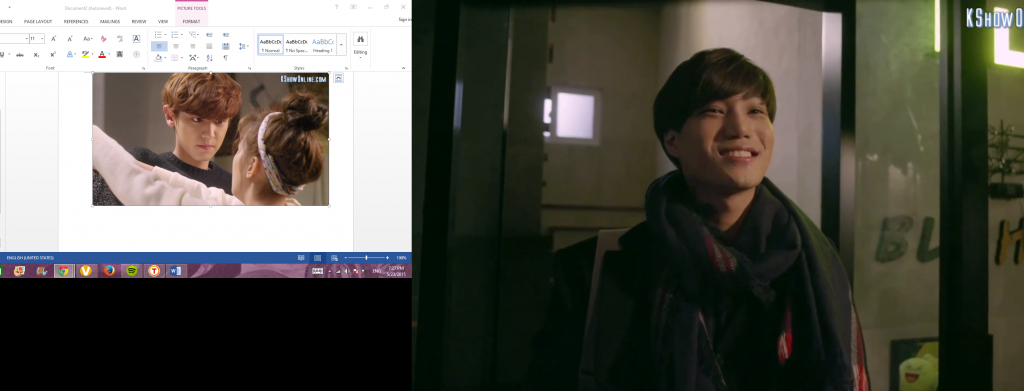Select the inserted picture in document

click(x=210, y=139)
